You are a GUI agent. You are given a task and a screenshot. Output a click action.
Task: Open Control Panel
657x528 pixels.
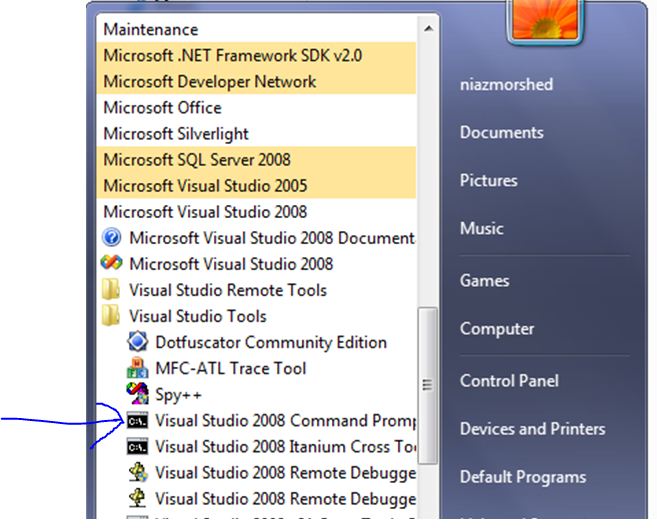tap(509, 380)
